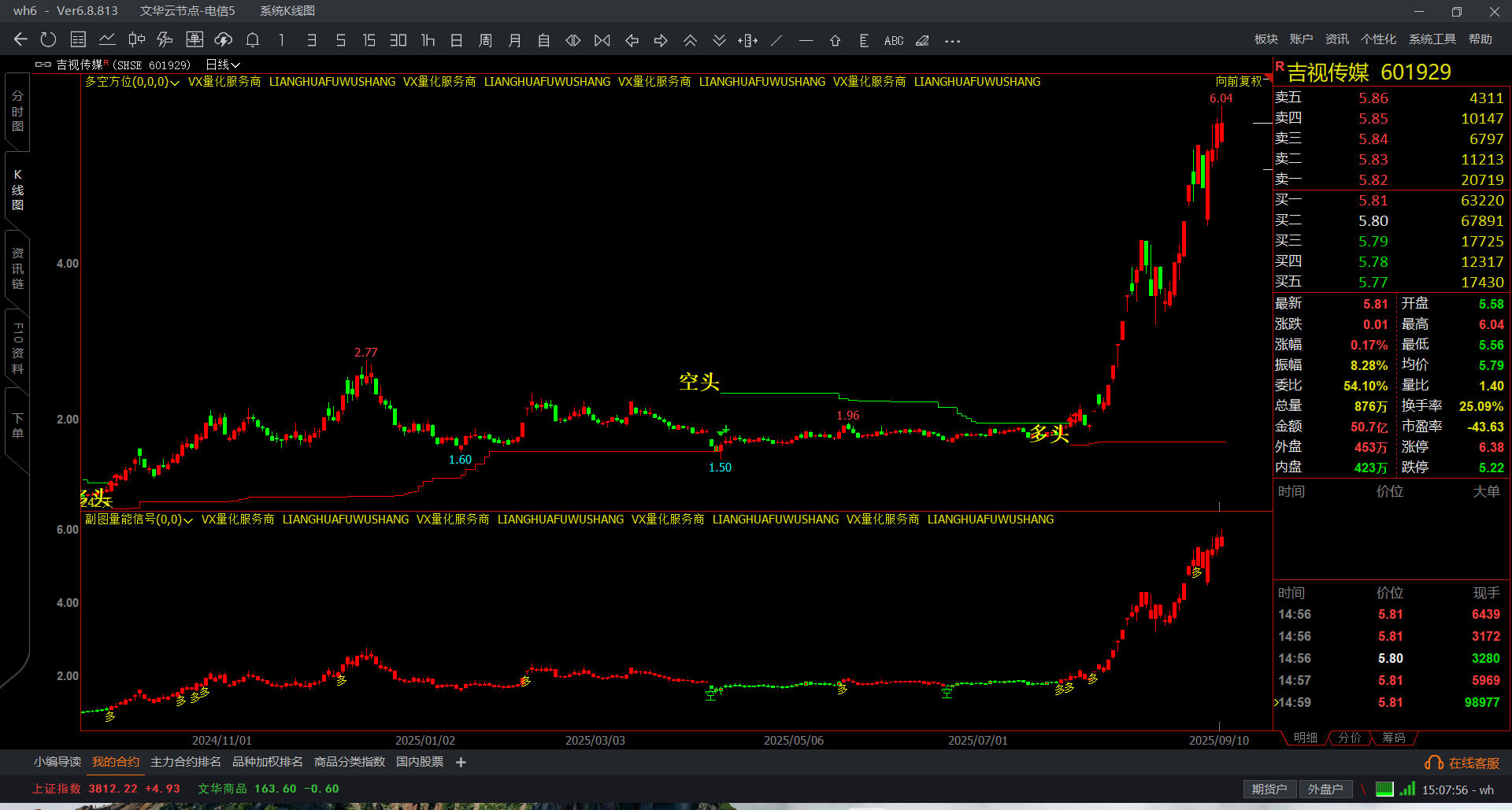Viewport: 1512px width, 810px height.
Task: Select the eraser tool icon
Action: [x=922, y=40]
